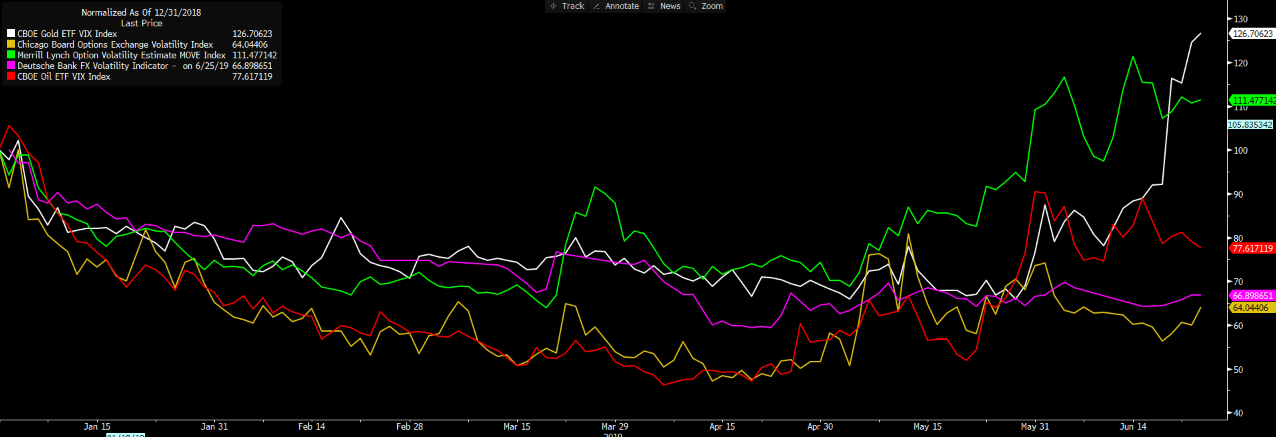Click the 90 y-axis label
This screenshot has width=1276, height=437.
1238,194
